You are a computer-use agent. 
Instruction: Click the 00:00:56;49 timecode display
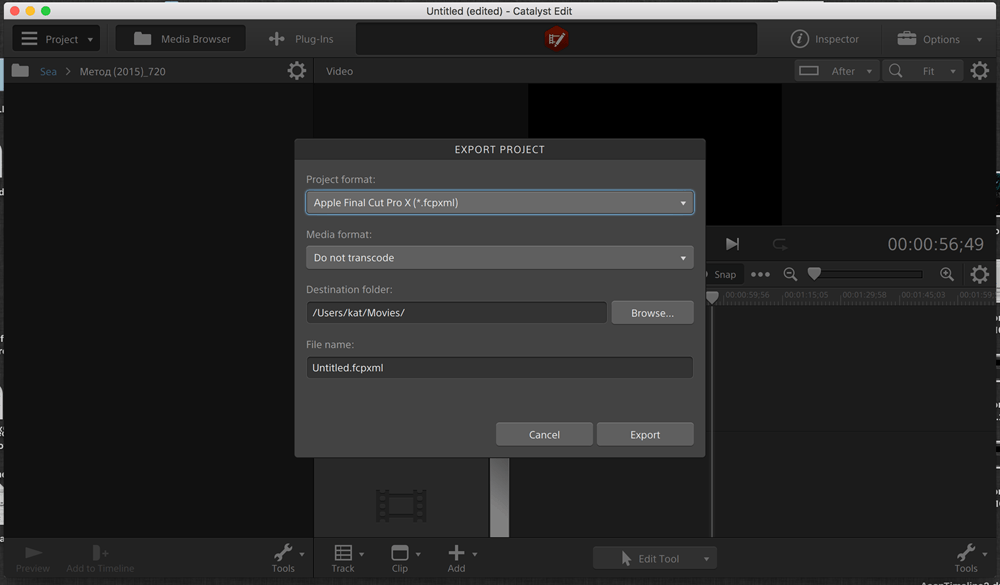[x=935, y=244]
